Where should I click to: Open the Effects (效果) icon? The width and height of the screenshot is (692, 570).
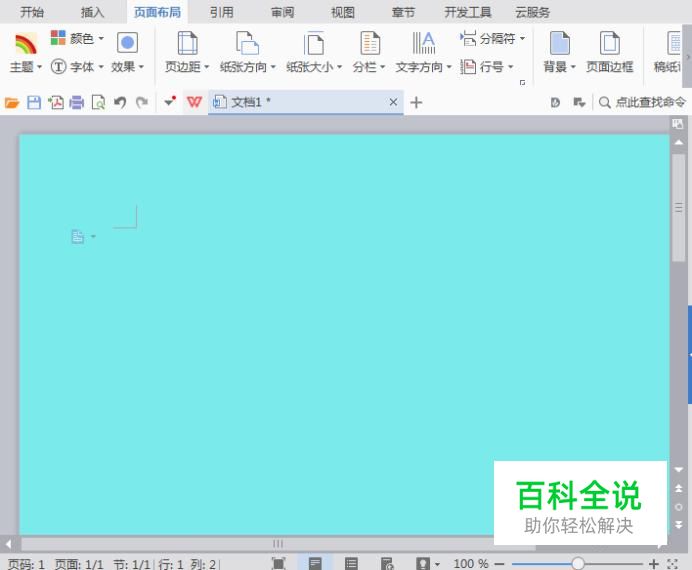pyautogui.click(x=128, y=43)
